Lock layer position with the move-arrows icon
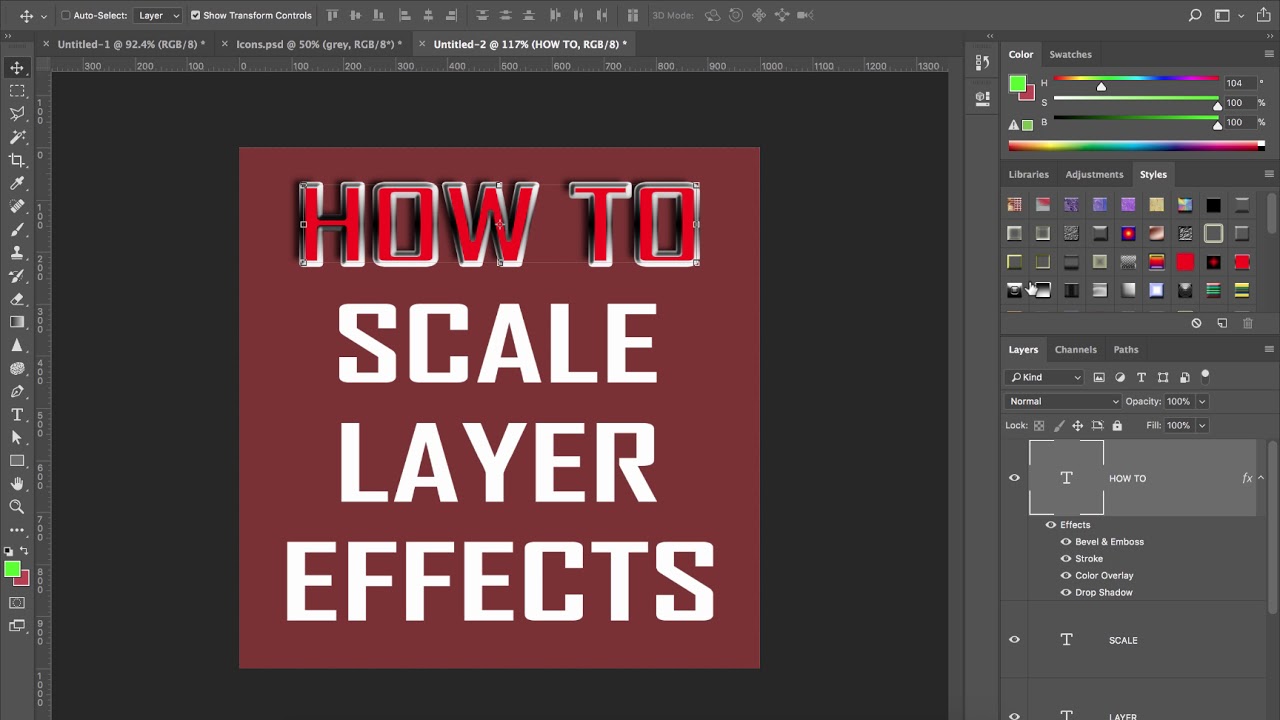1280x720 pixels. pyautogui.click(x=1078, y=425)
